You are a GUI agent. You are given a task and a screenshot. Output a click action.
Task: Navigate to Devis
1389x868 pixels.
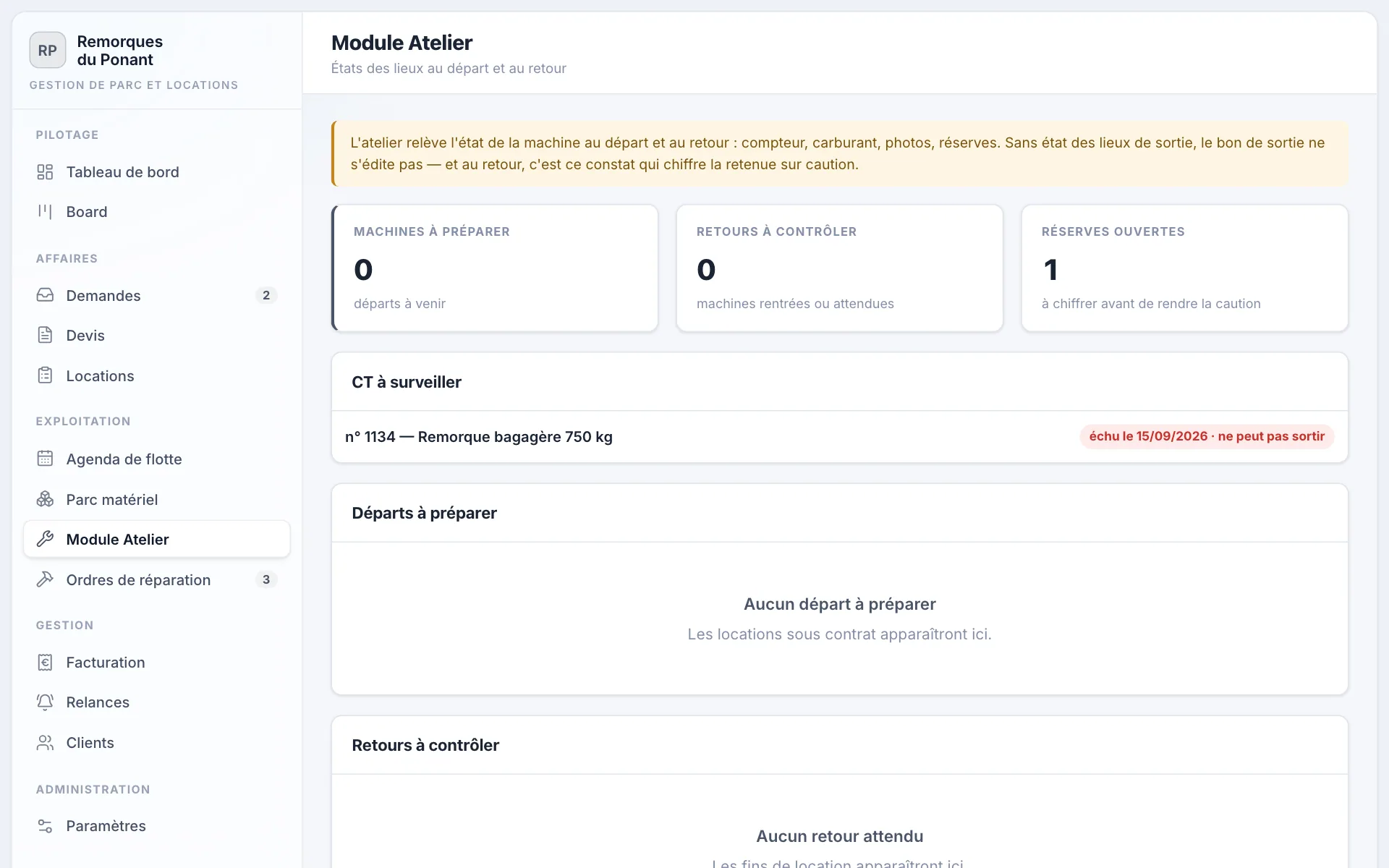click(x=157, y=335)
